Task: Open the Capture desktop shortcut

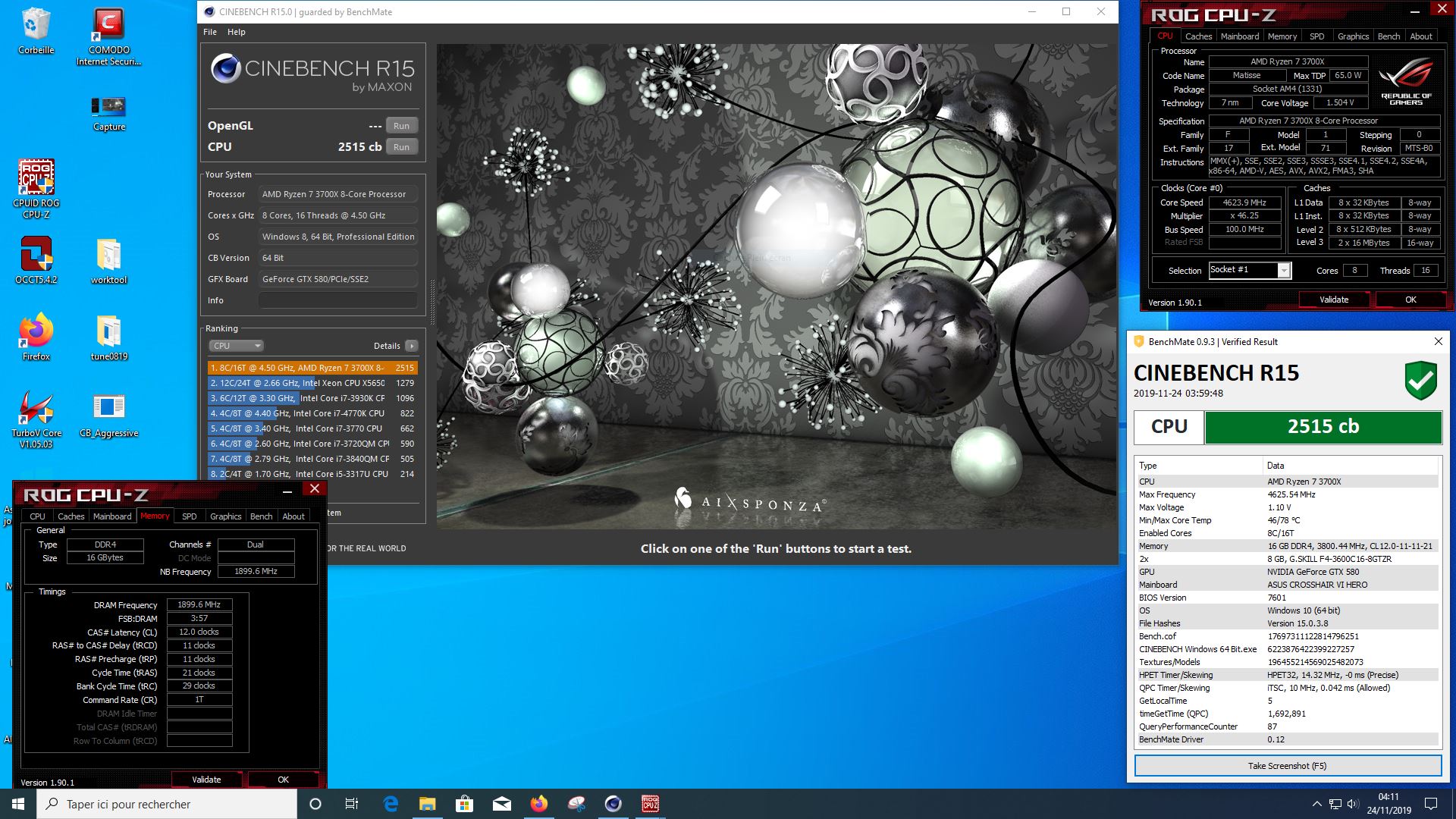Action: [x=108, y=113]
